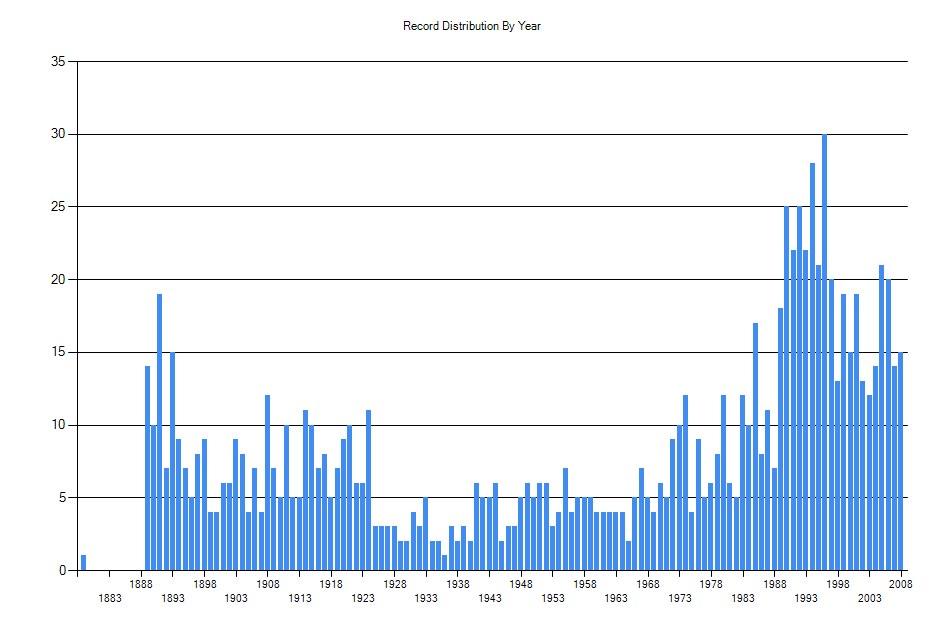
Task: Click the x-axis year label 2003
Action: pyautogui.click(x=870, y=598)
